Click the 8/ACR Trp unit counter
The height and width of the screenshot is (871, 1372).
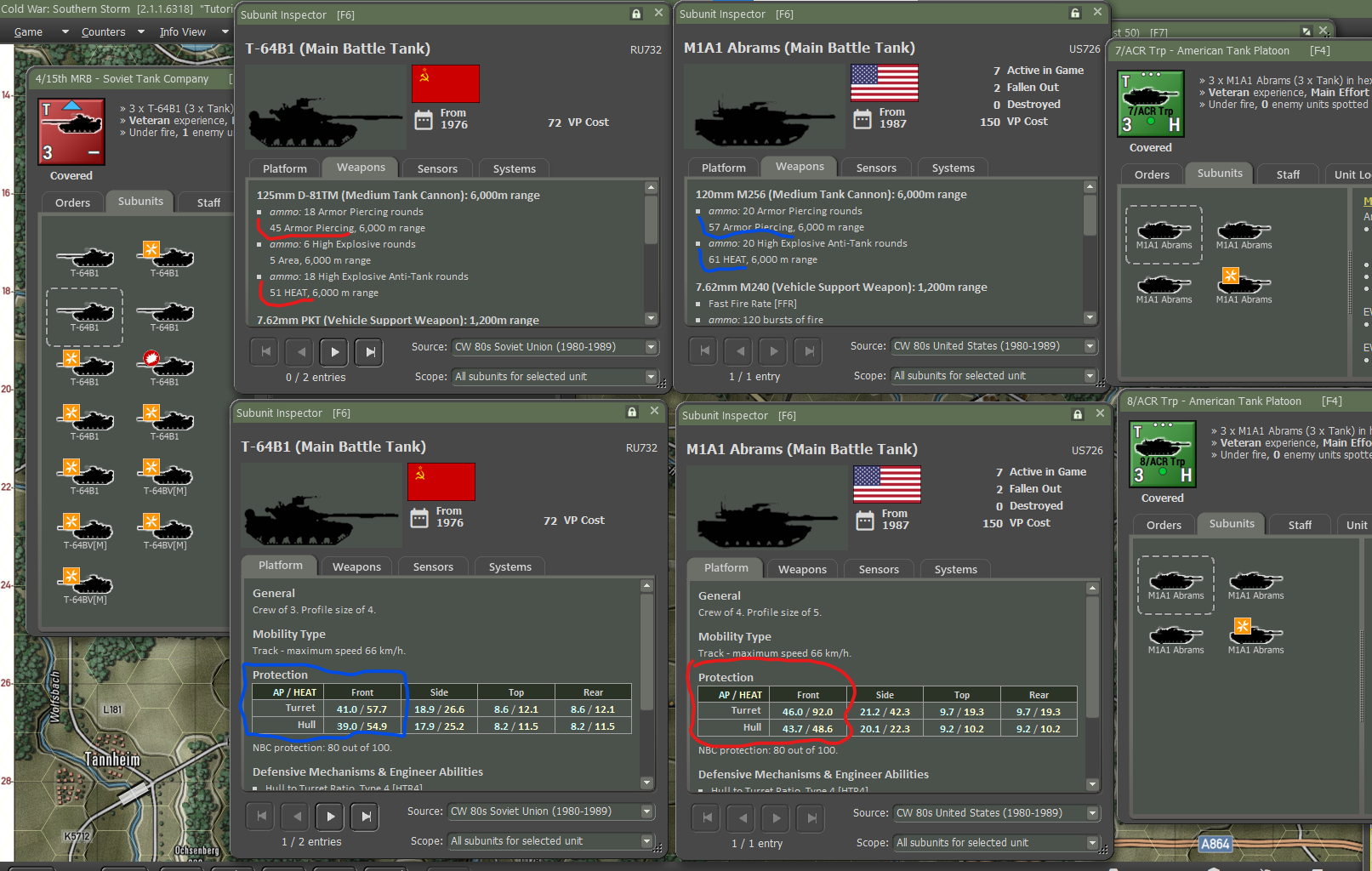coord(1163,454)
